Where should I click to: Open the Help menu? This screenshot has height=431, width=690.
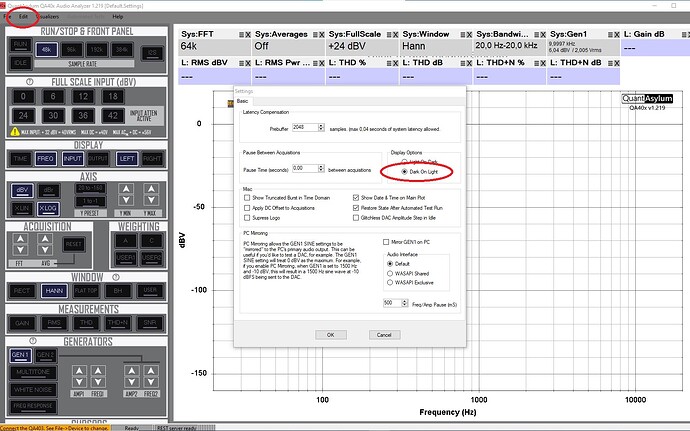click(x=117, y=17)
